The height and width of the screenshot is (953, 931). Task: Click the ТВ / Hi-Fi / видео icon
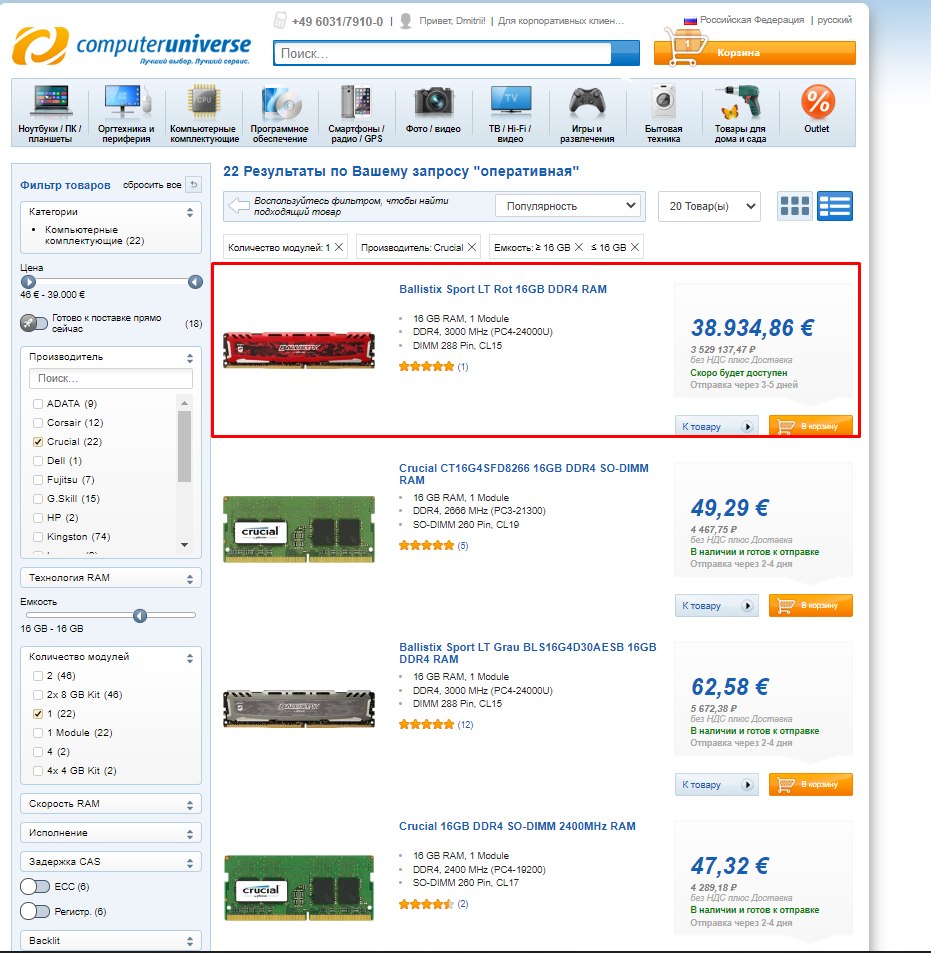point(510,100)
